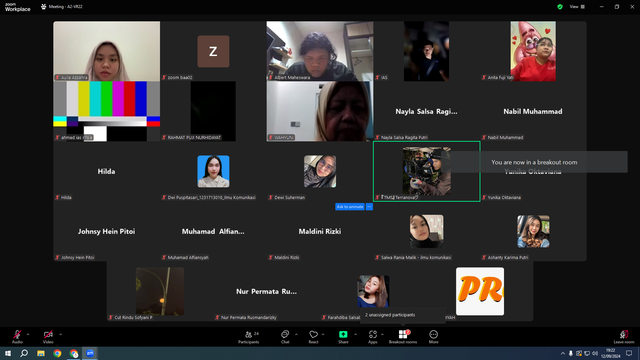Screen dimensions: 640x360
Task: Click the Zoom taskbar icon
Action: coord(90,353)
